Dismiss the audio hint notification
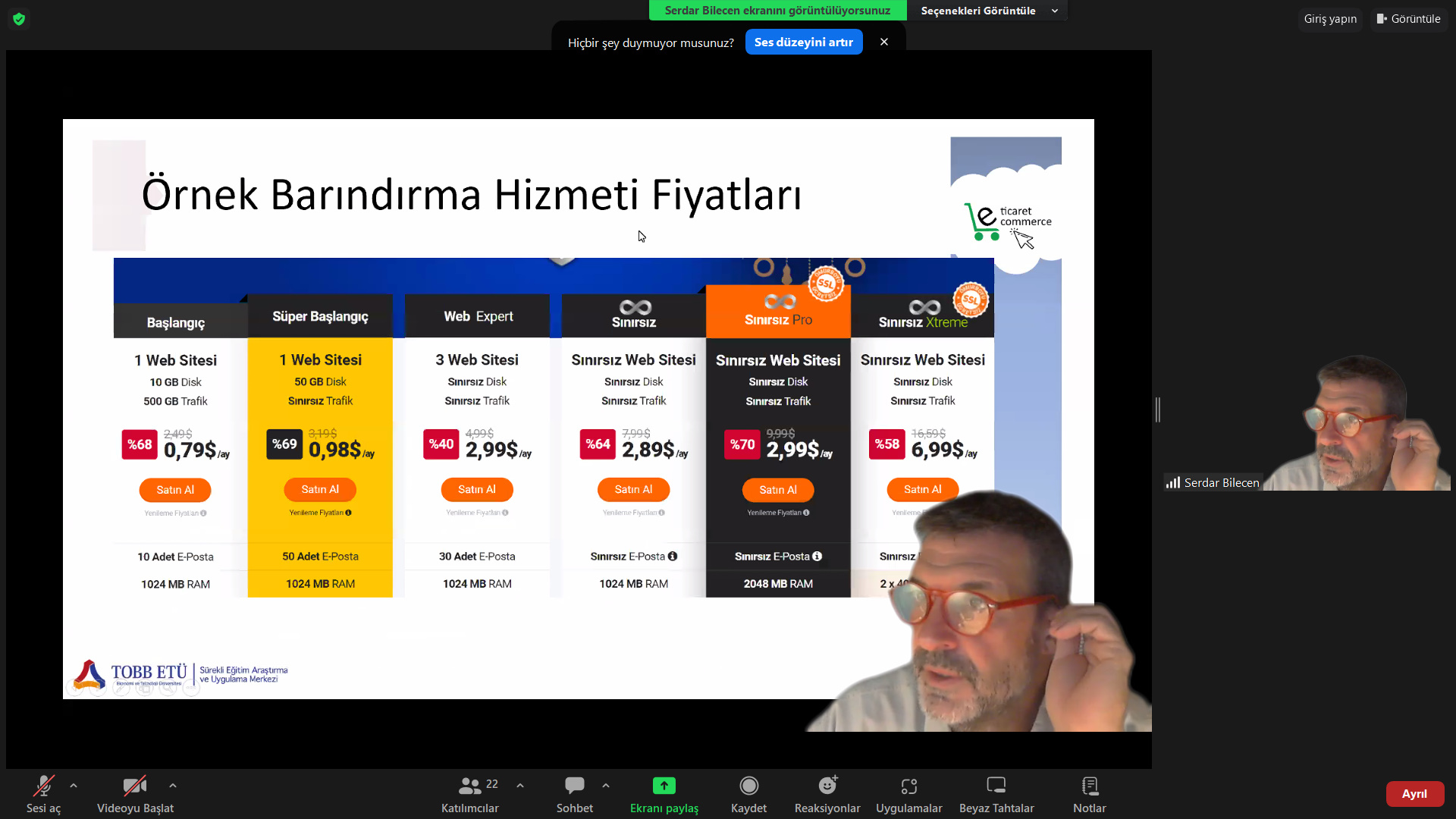 [x=884, y=42]
